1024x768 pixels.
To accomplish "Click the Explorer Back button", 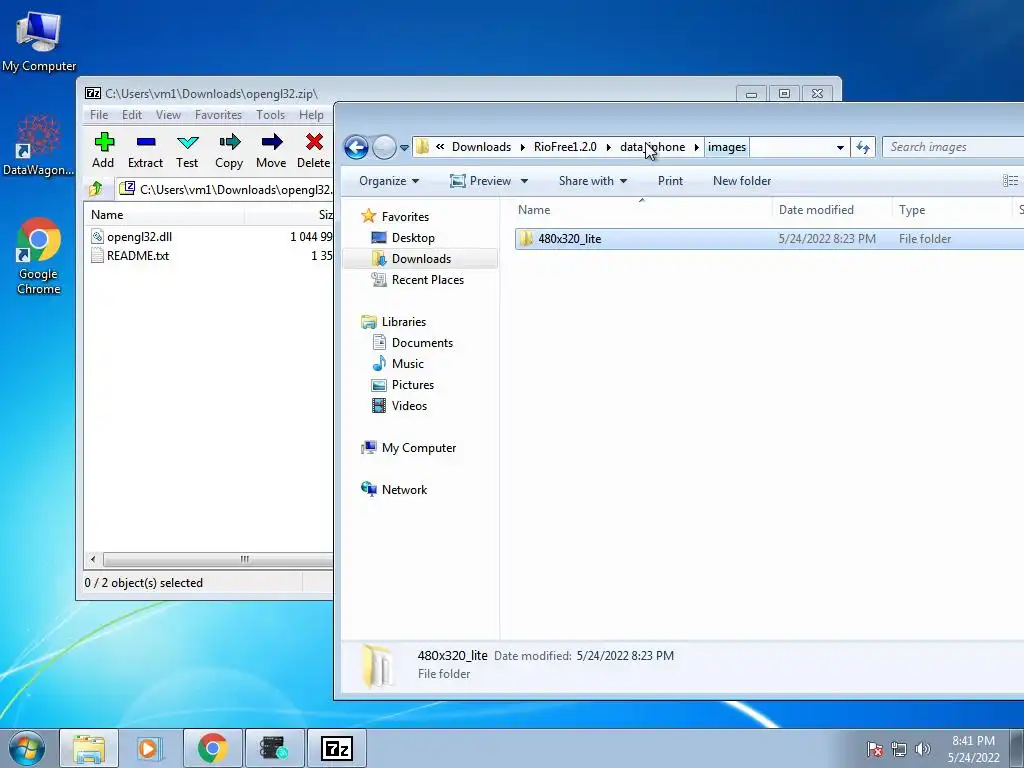I will pyautogui.click(x=356, y=147).
